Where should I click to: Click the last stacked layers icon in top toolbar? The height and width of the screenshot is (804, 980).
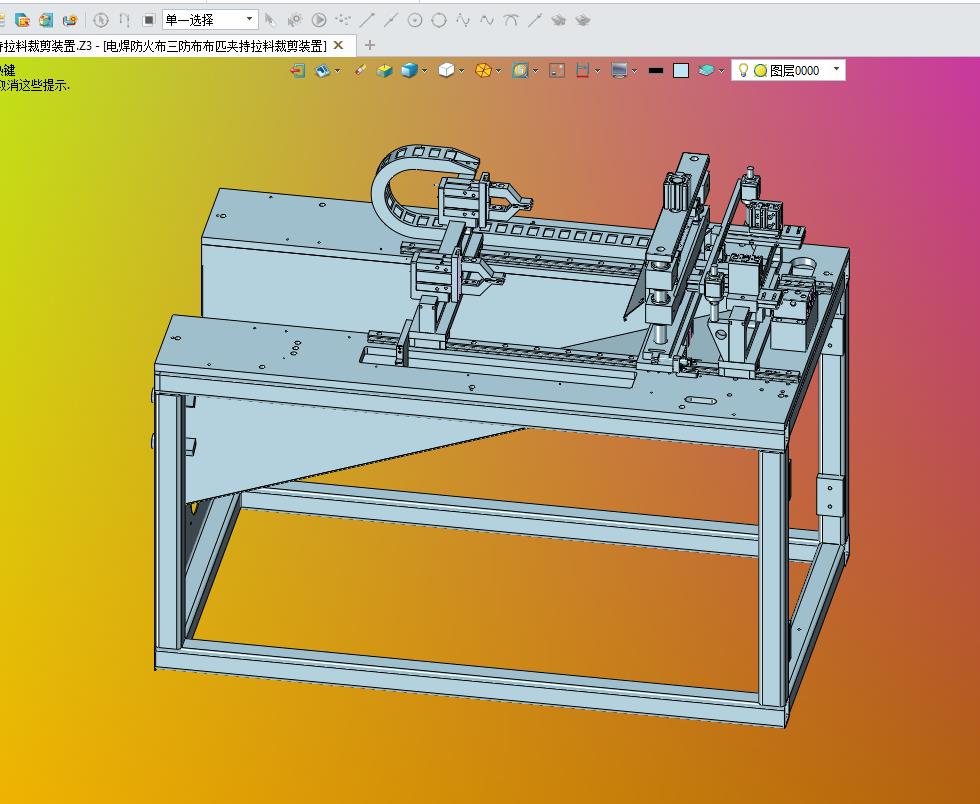(582, 20)
